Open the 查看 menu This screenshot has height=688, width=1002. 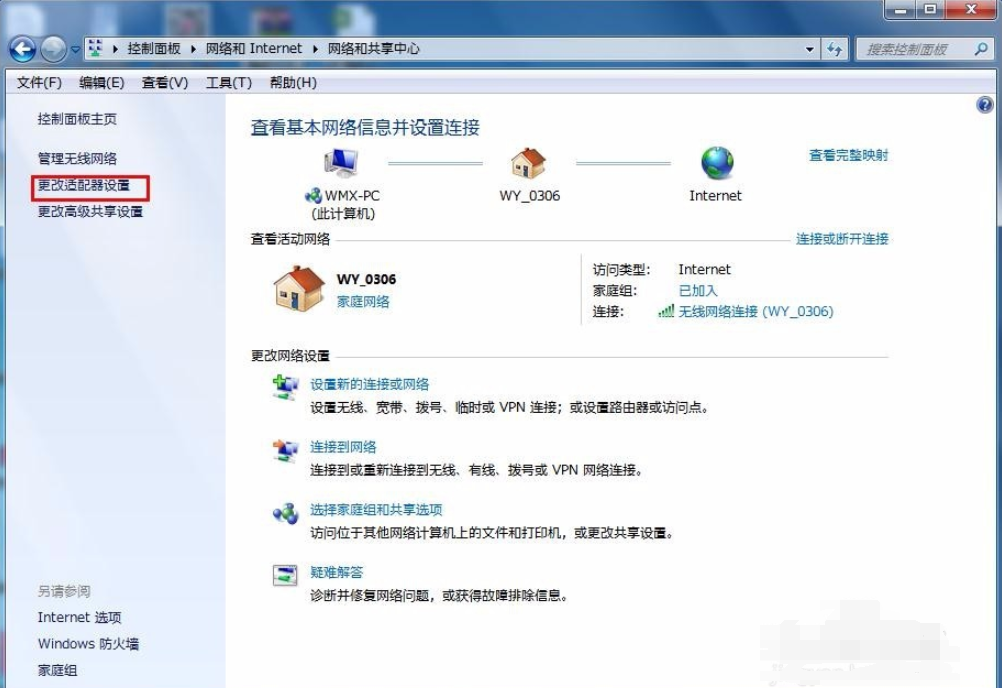tap(163, 82)
